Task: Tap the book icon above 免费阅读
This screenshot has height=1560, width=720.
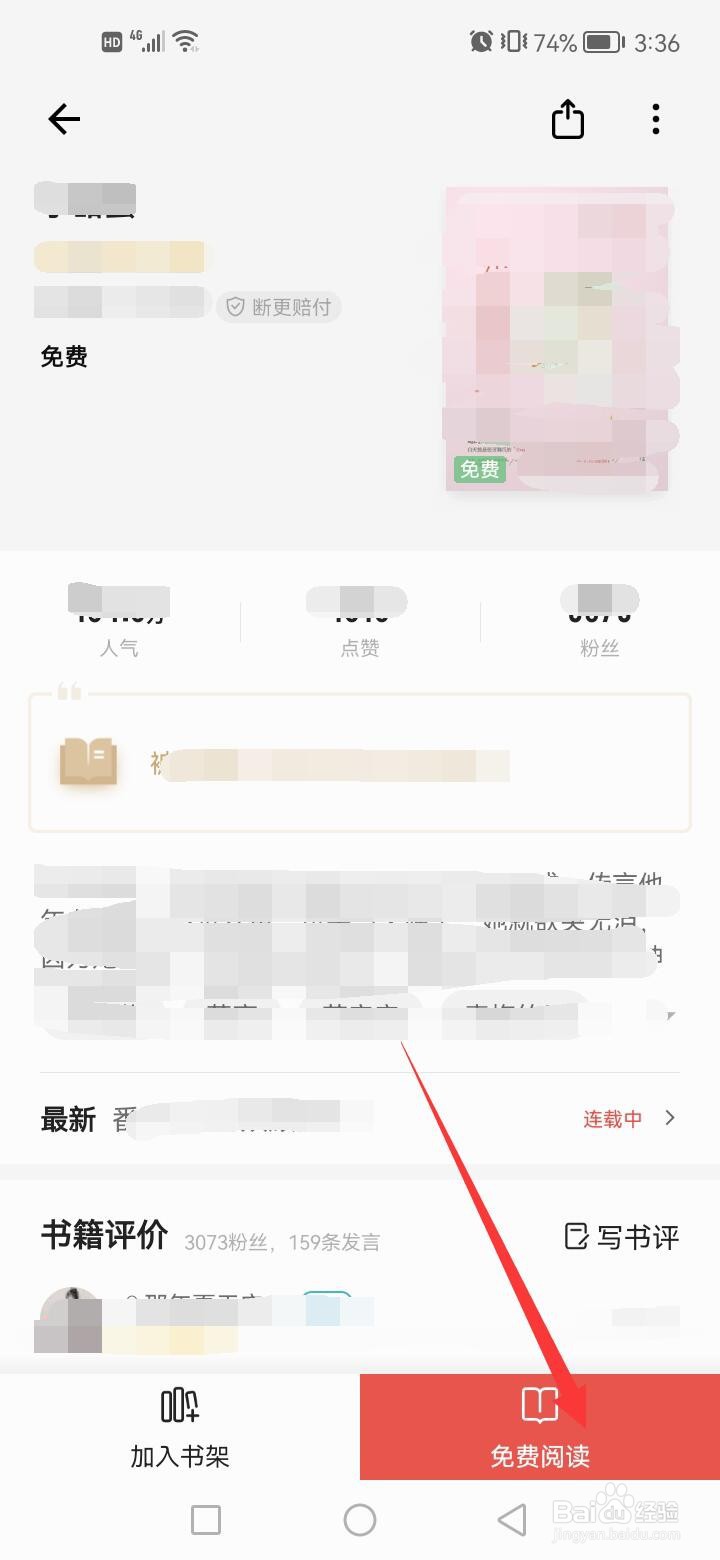Action: 540,1405
